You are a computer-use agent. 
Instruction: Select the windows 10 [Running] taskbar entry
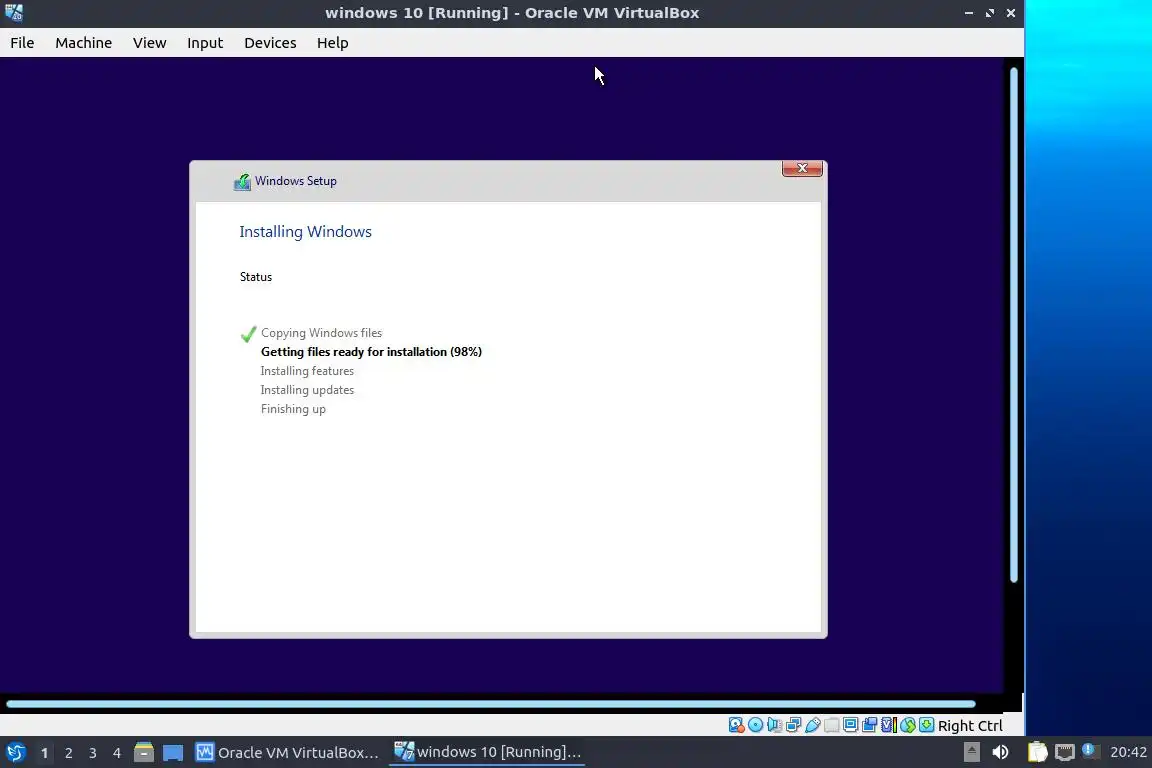click(487, 752)
